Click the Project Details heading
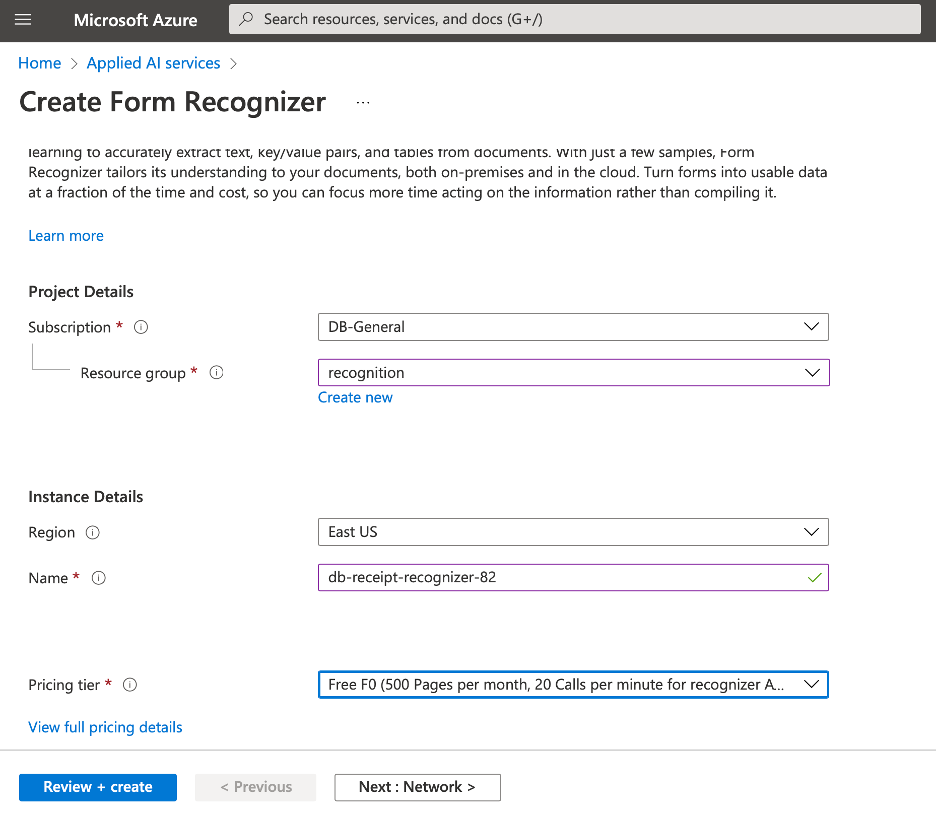Viewport: 936px width, 814px height. (x=81, y=292)
